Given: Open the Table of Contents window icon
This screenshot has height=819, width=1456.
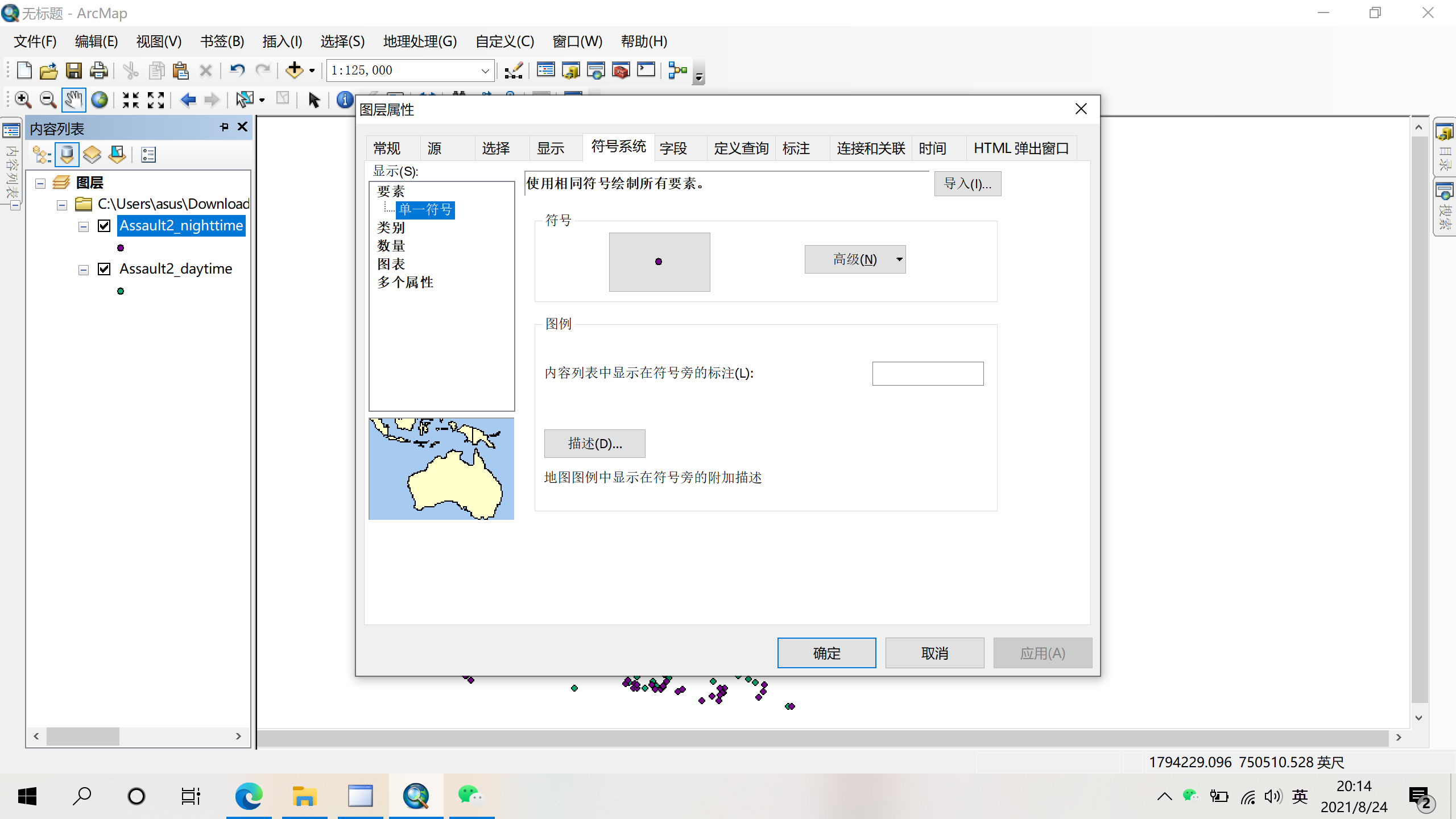Looking at the screenshot, I should pyautogui.click(x=546, y=71).
